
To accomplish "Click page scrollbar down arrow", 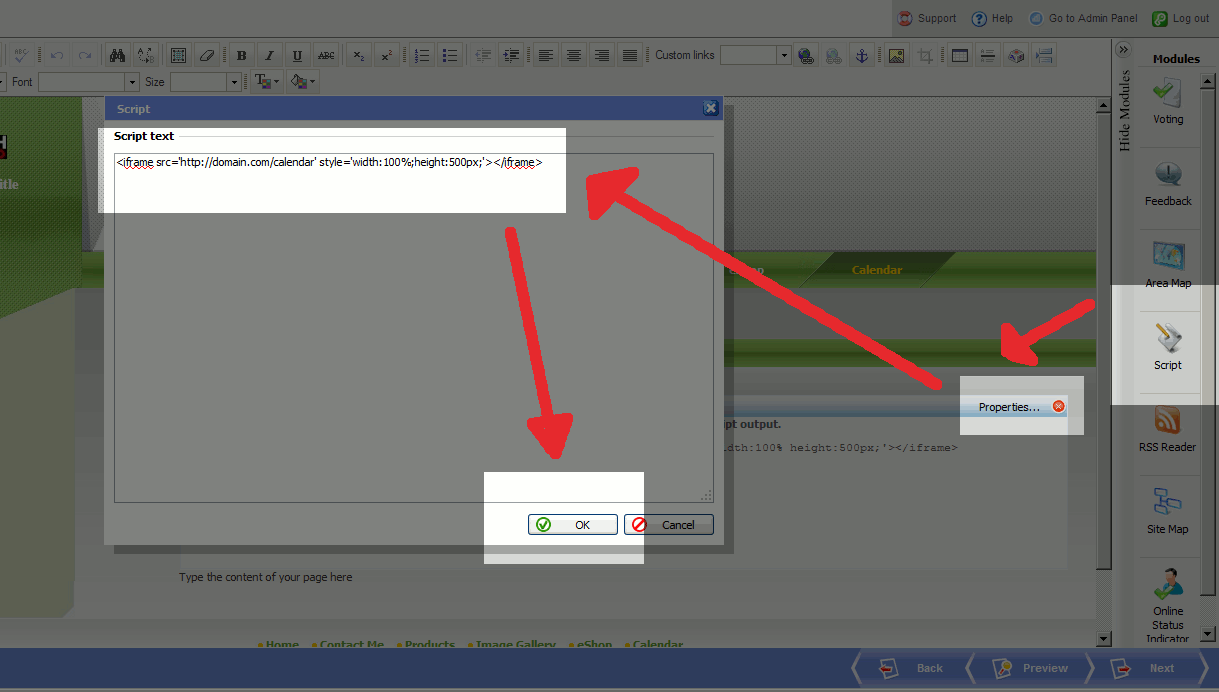I will (x=1104, y=639).
